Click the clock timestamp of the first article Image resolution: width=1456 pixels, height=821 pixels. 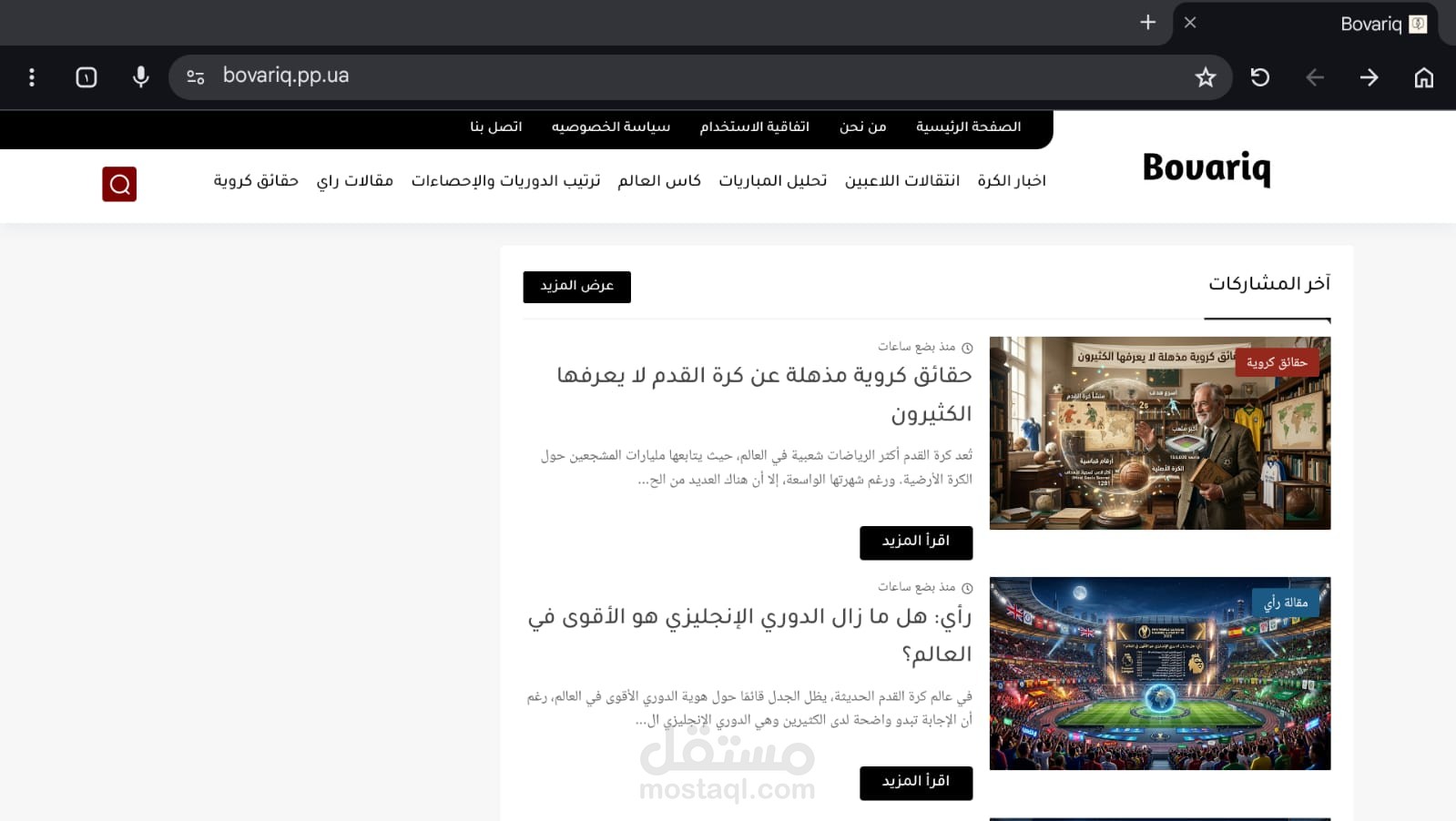(925, 347)
